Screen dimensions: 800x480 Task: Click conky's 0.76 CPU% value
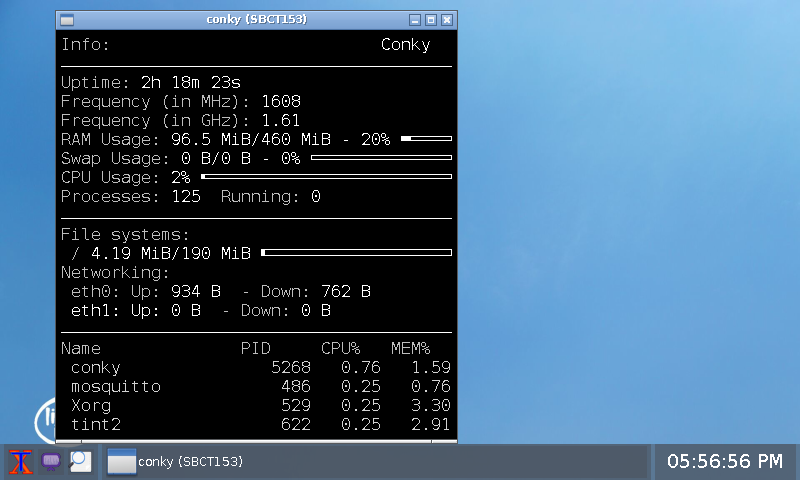(361, 368)
